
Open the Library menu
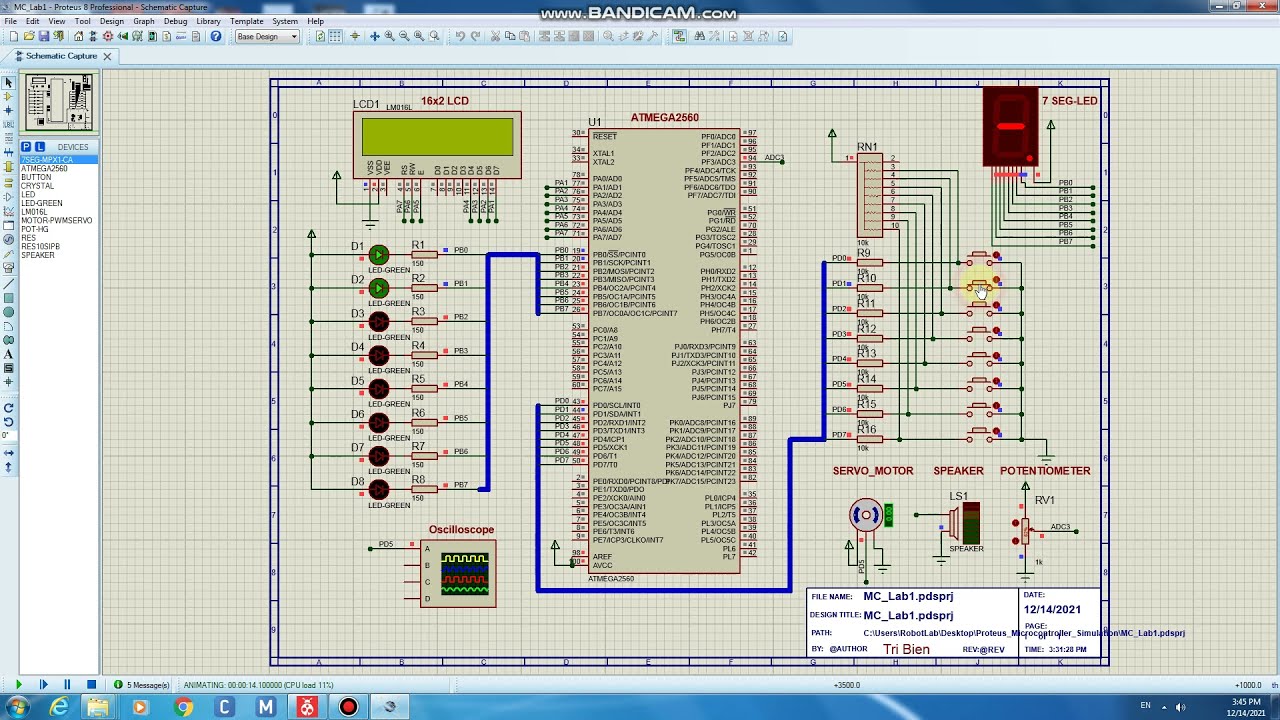pos(208,21)
